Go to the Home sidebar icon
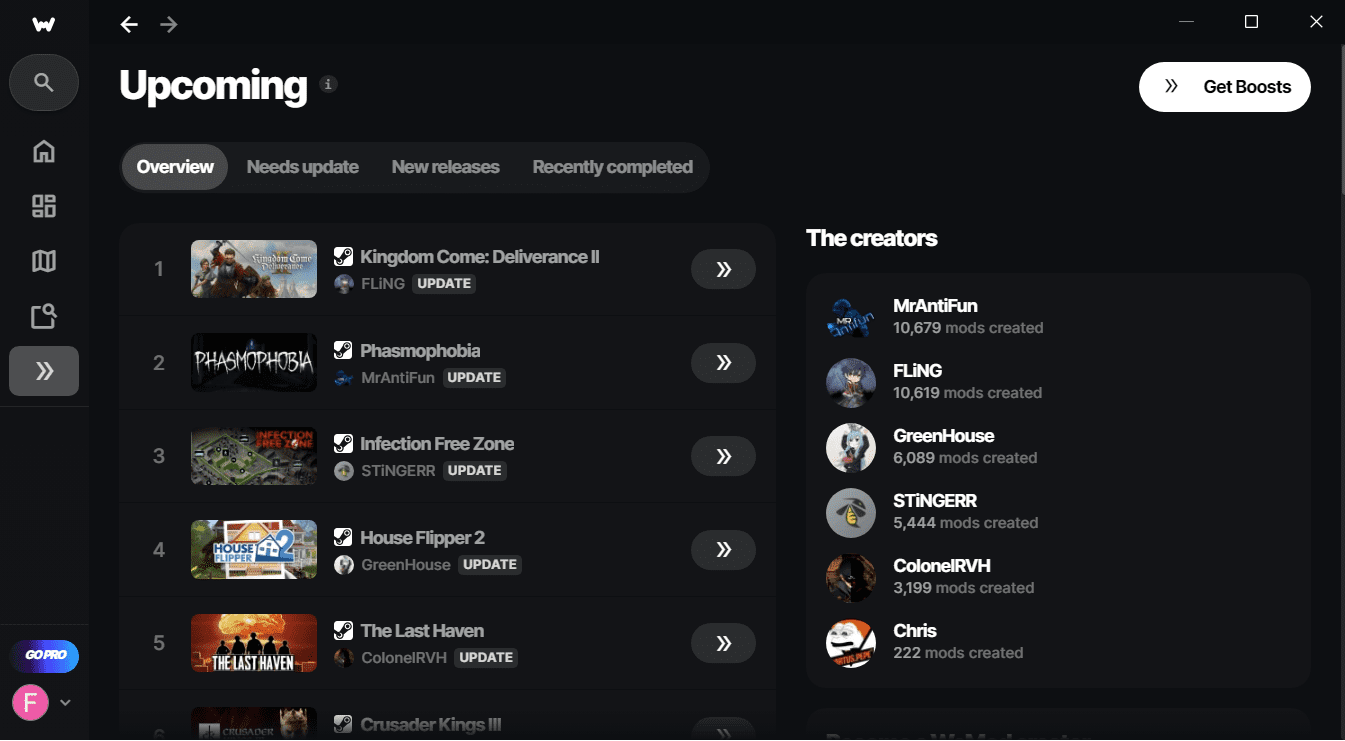The height and width of the screenshot is (741, 1345). tap(44, 152)
